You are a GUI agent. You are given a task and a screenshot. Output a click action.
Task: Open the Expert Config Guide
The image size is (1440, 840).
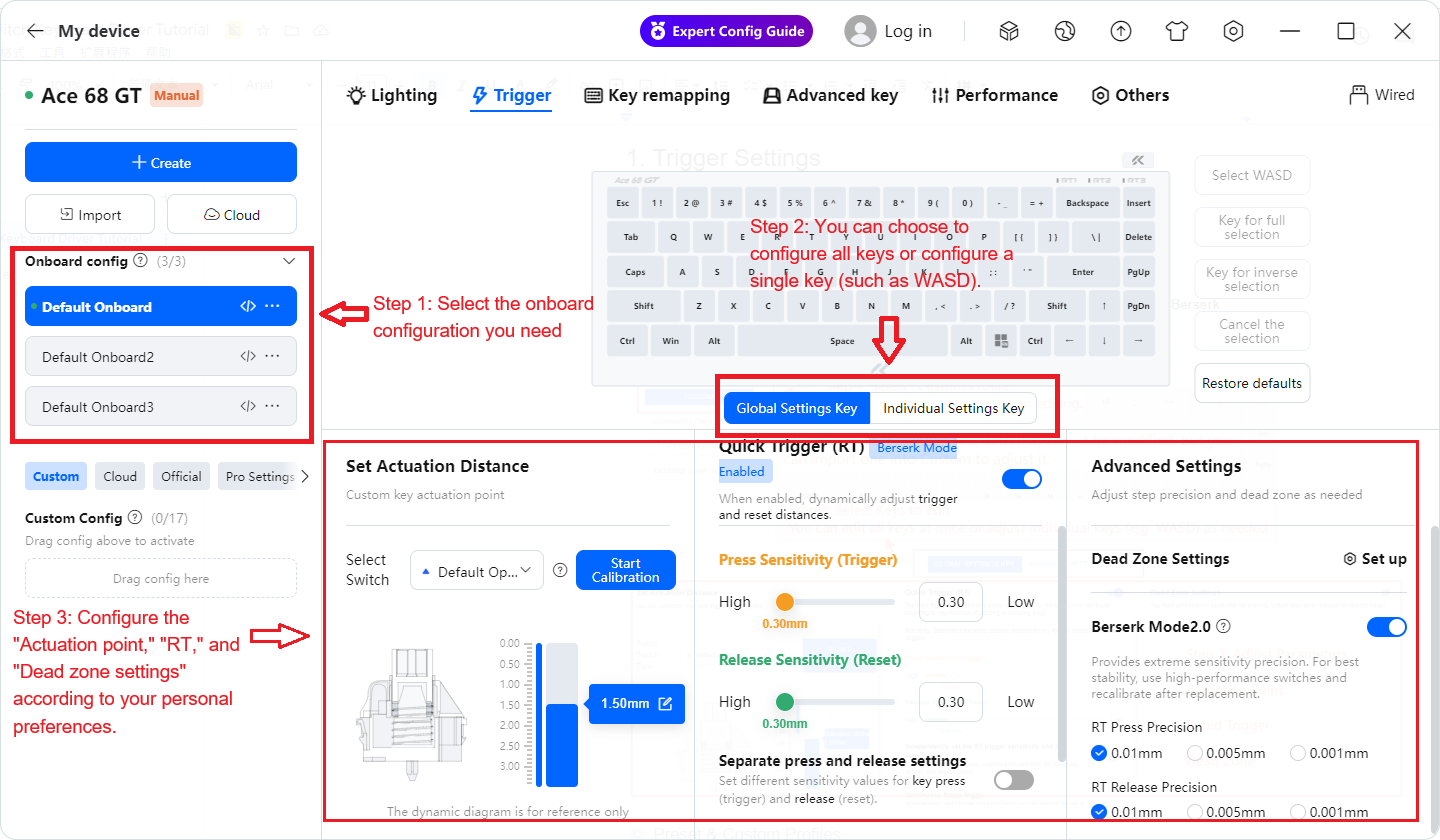pyautogui.click(x=726, y=31)
